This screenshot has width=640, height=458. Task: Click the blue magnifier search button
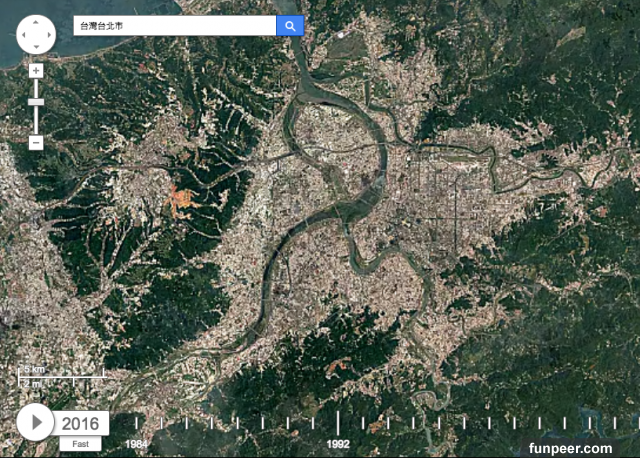pyautogui.click(x=290, y=26)
